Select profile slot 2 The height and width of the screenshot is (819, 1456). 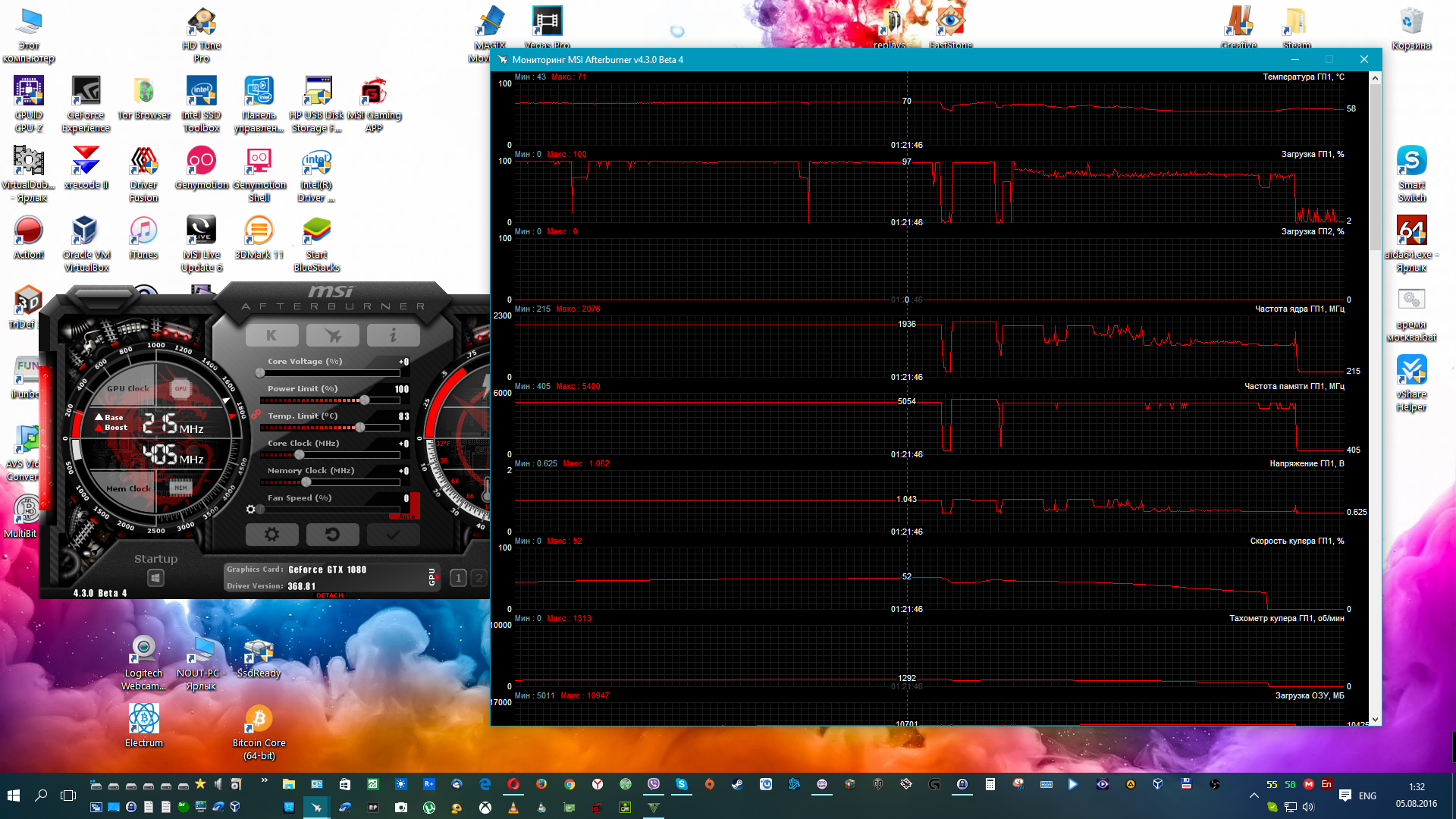click(479, 579)
